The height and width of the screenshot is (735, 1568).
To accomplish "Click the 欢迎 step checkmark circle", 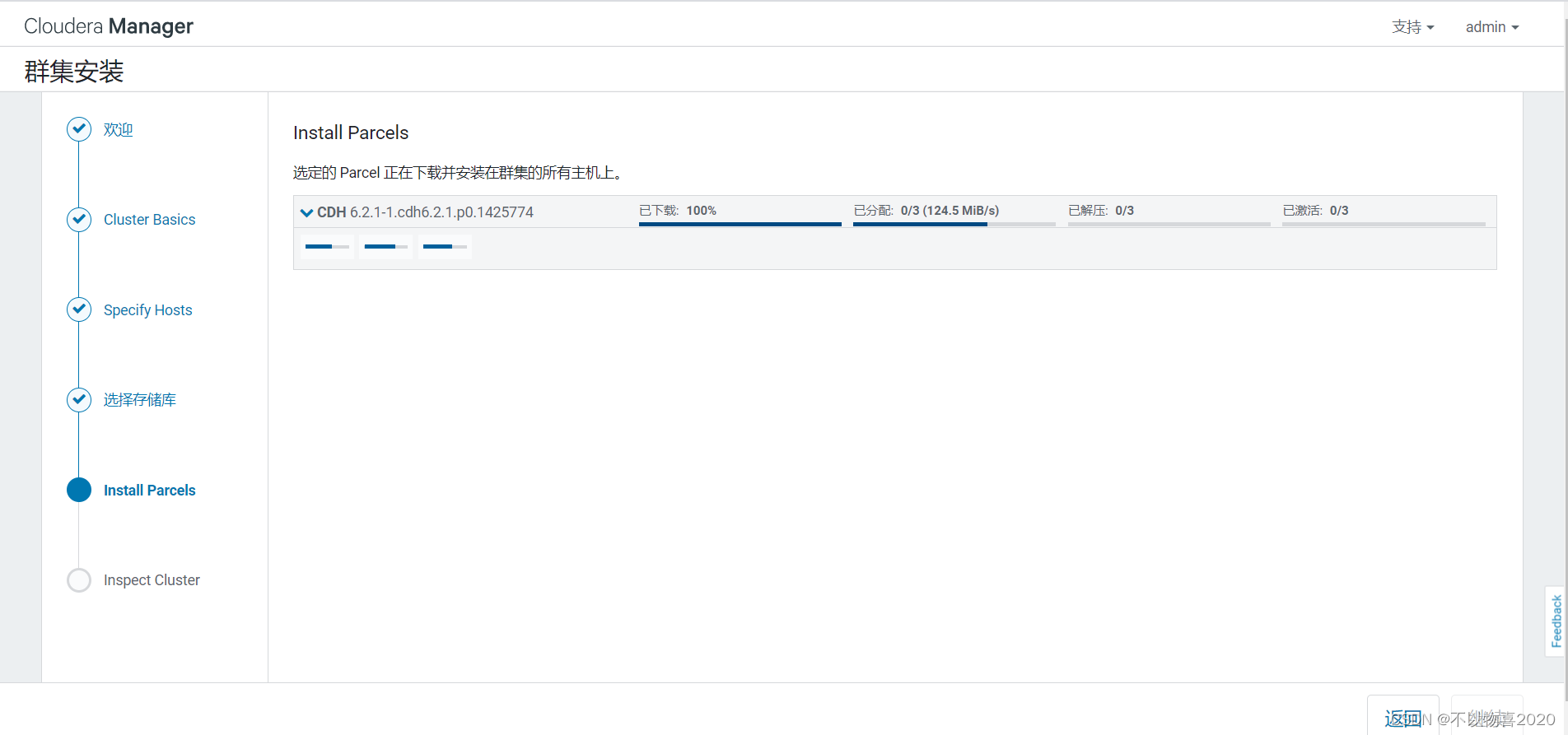I will pyautogui.click(x=79, y=129).
